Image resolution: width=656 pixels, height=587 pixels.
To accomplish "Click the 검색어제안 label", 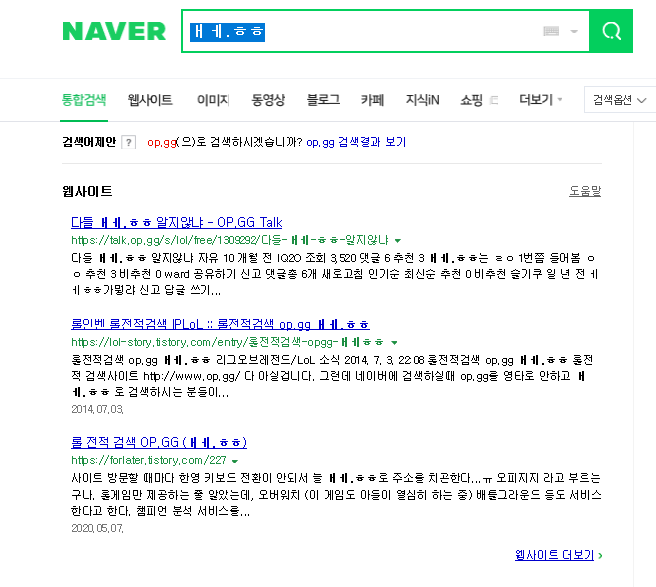I will (89, 142).
